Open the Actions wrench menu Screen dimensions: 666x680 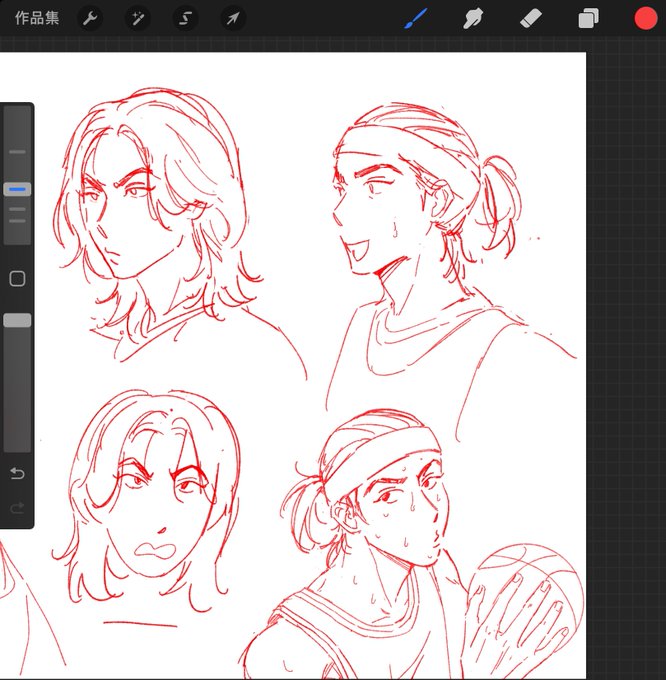(x=90, y=19)
